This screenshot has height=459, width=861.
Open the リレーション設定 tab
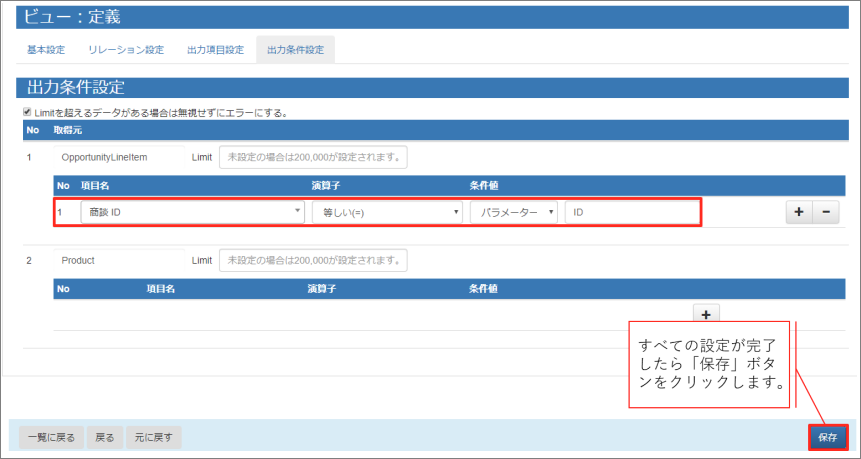(x=126, y=50)
